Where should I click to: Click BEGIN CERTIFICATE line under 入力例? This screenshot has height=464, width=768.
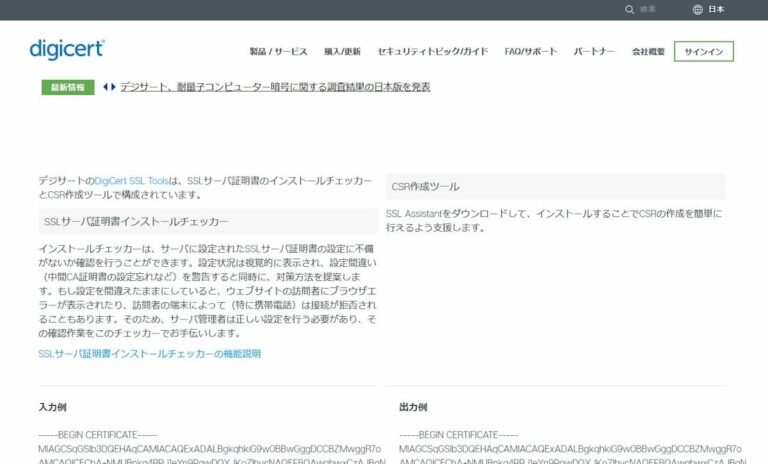click(98, 435)
